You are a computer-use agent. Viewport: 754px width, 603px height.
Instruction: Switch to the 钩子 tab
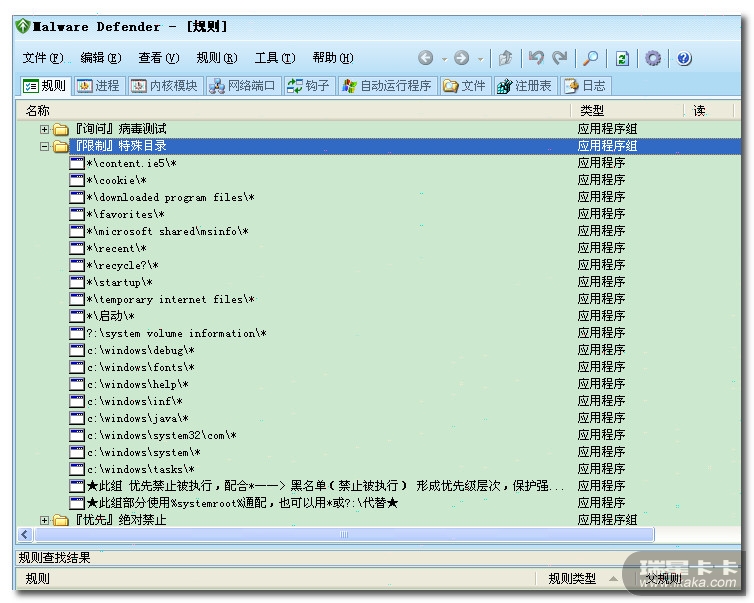[308, 86]
